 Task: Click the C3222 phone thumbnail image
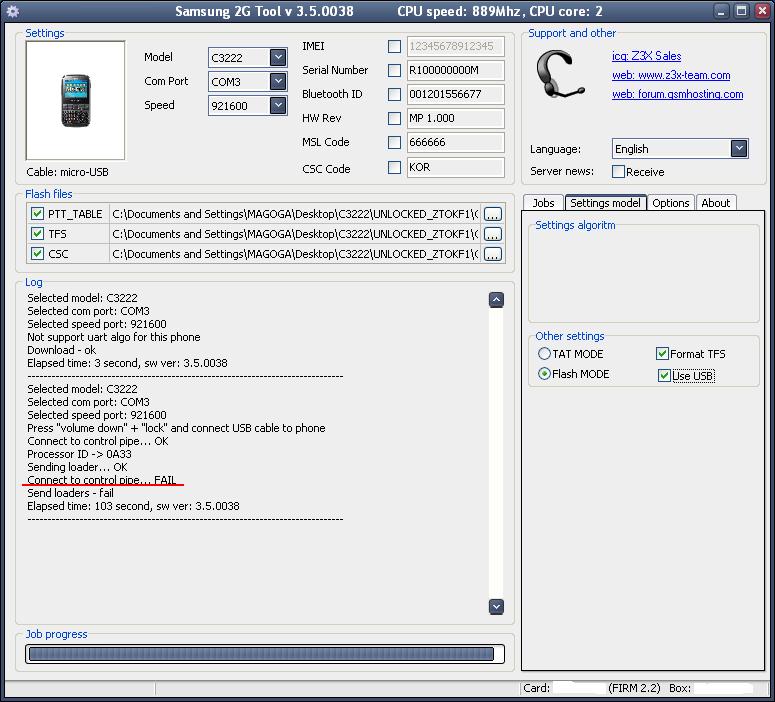76,100
